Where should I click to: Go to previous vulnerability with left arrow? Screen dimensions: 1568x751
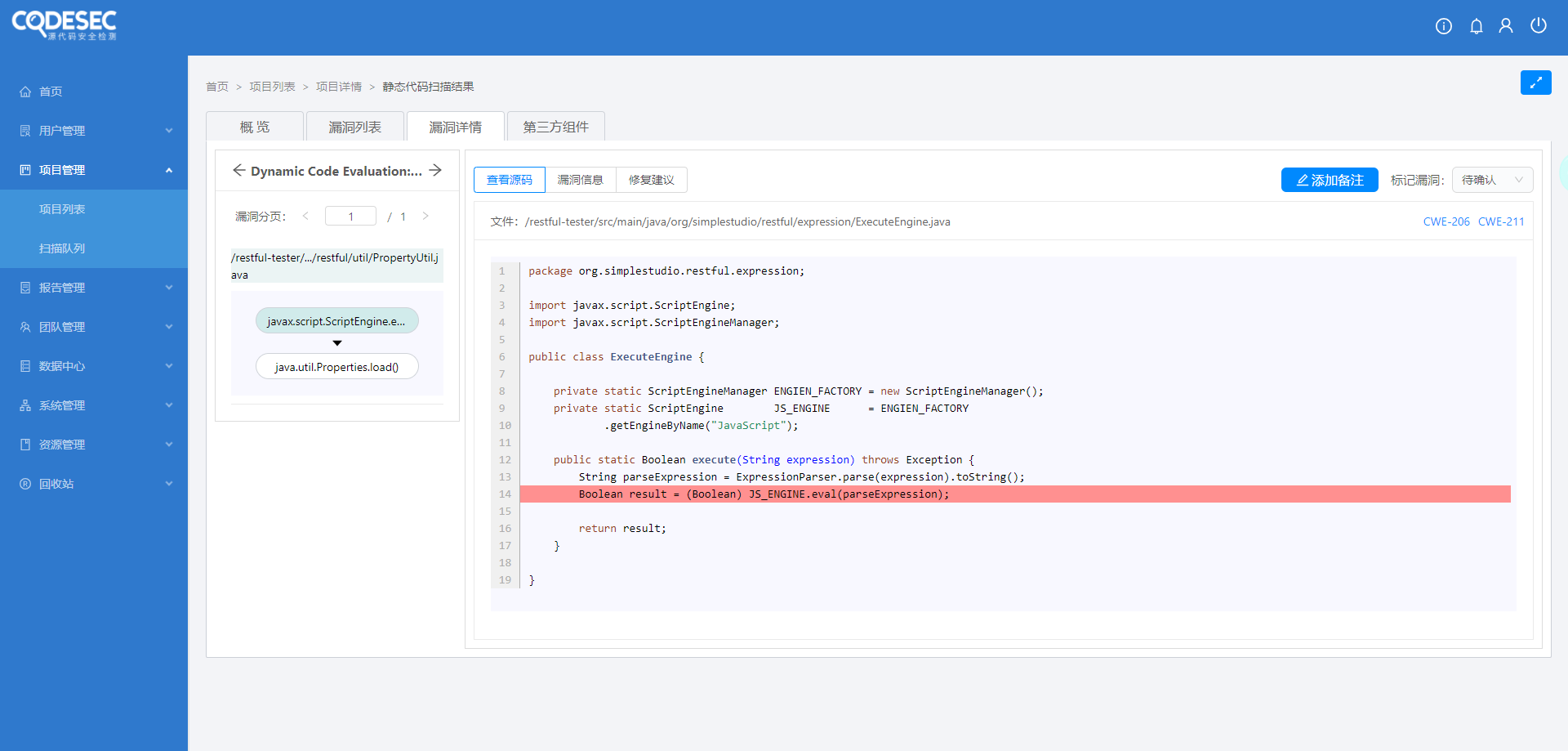click(238, 170)
